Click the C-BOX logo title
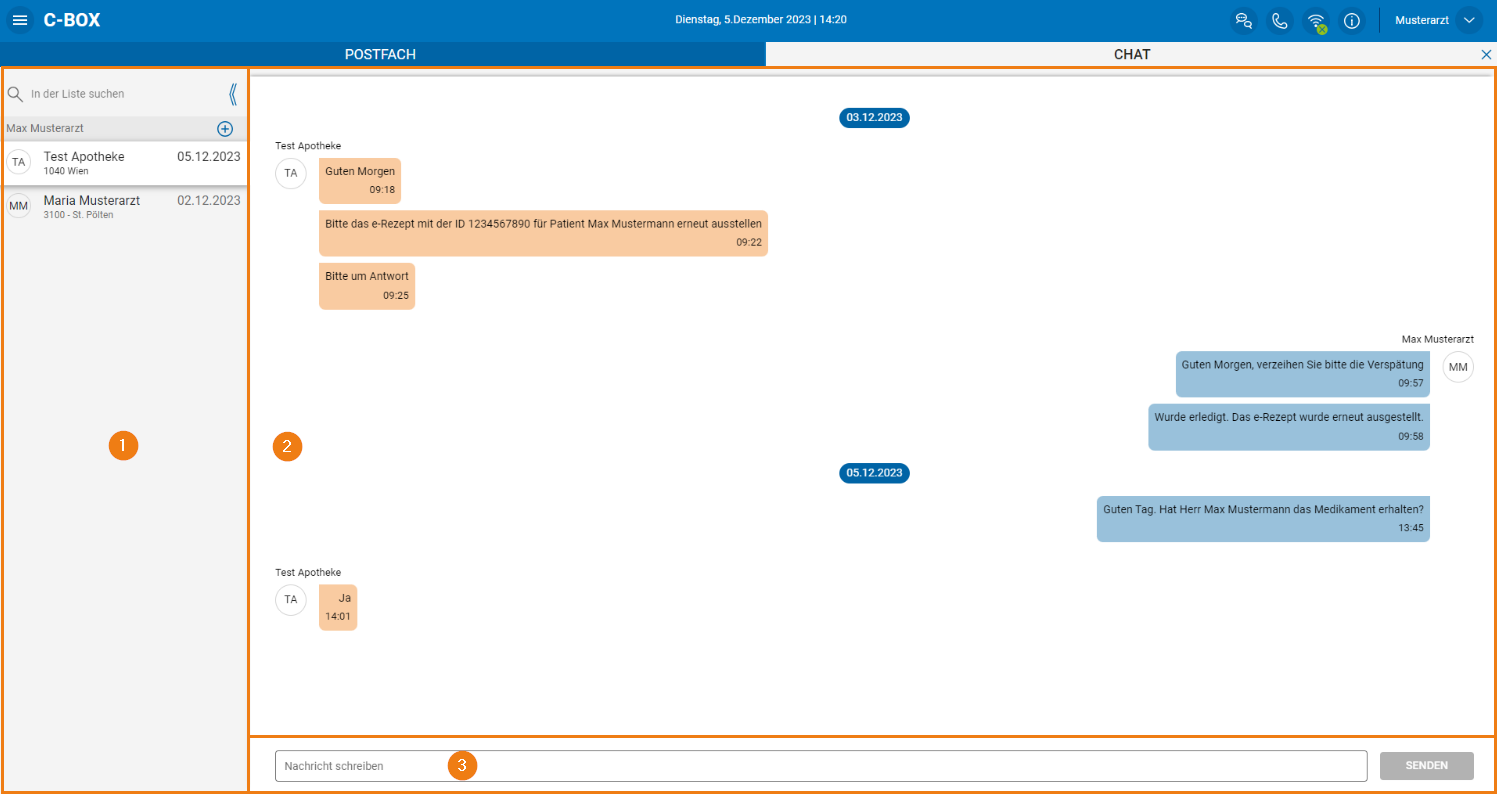1497x794 pixels. tap(72, 20)
